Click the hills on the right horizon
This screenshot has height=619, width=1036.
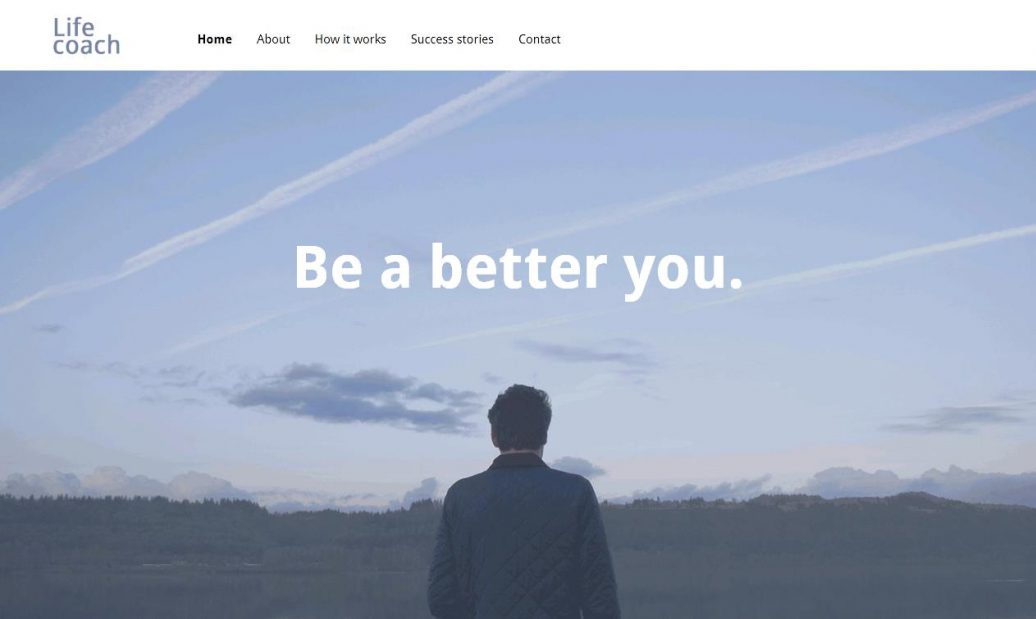[819, 522]
